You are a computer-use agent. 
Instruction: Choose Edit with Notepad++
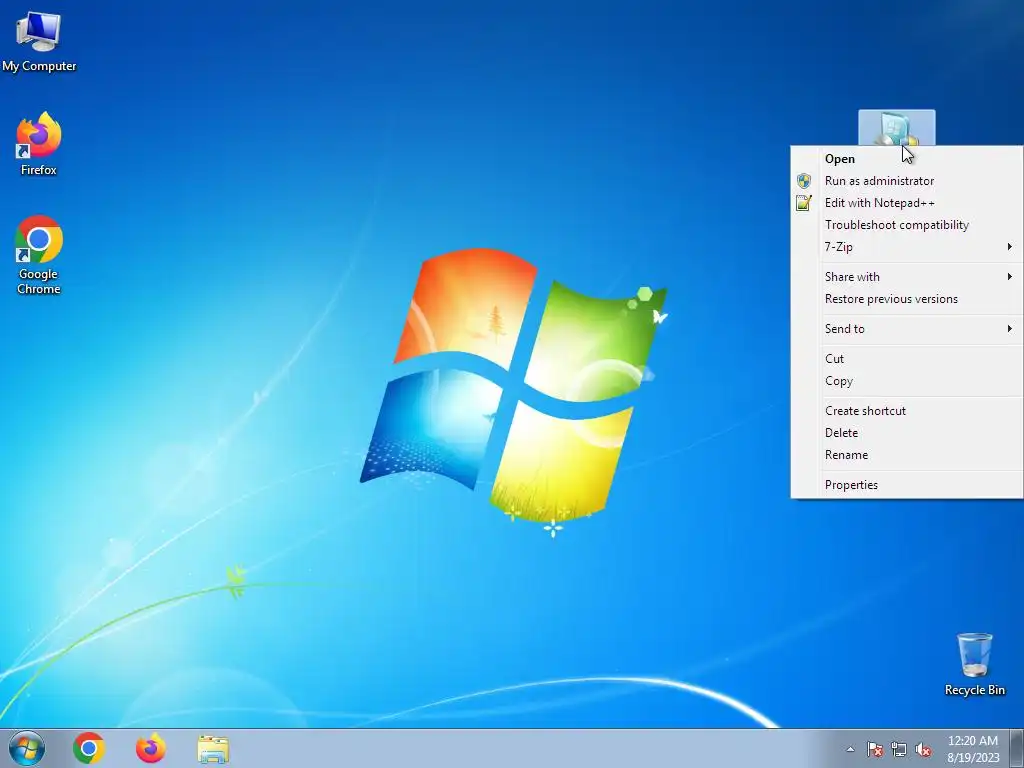906,203
